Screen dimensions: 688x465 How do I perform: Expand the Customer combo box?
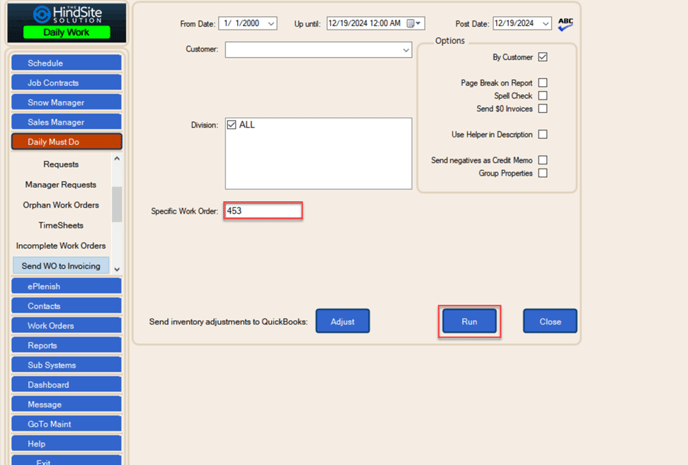(406, 50)
